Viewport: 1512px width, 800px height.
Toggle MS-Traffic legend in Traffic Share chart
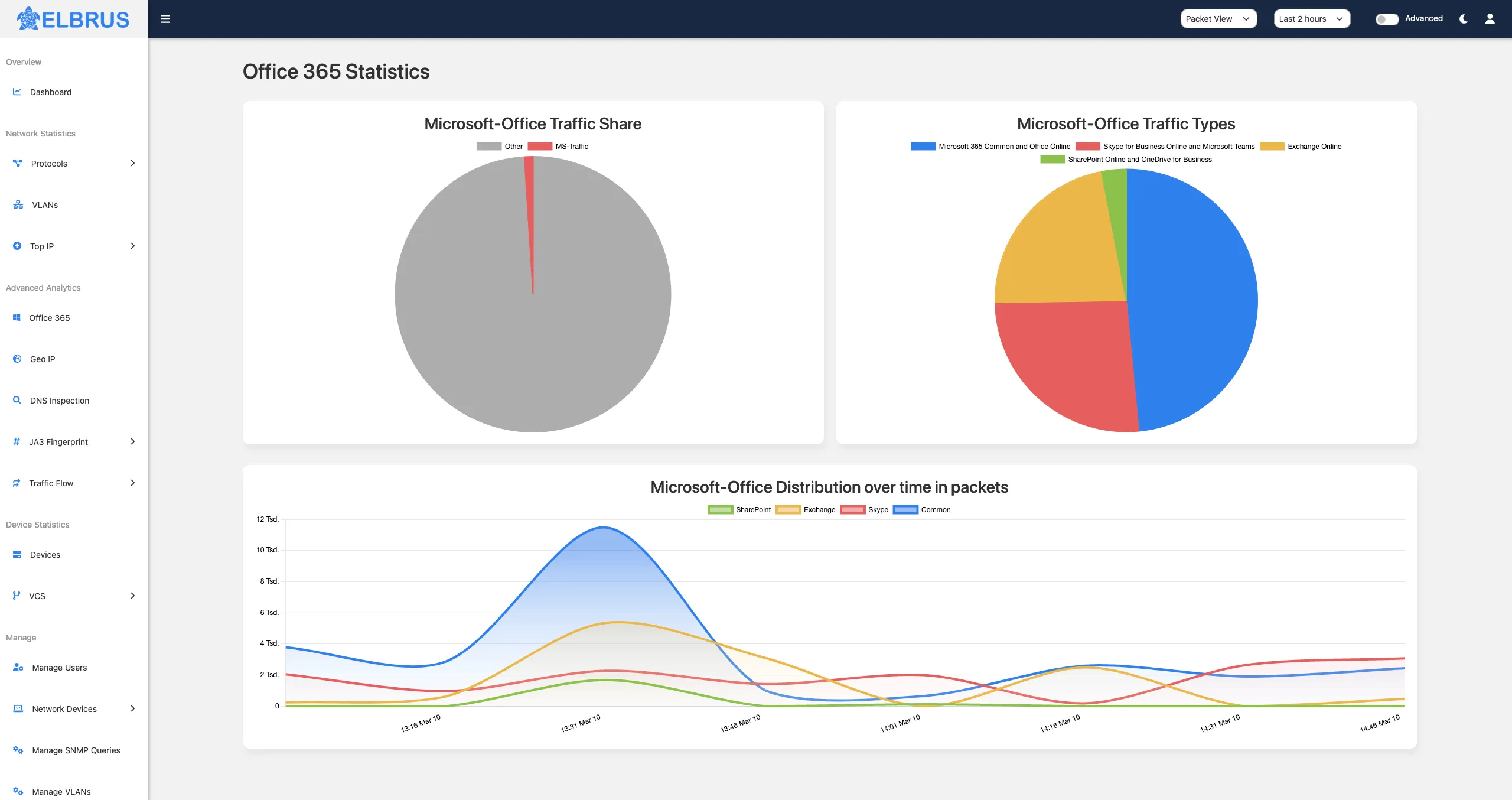(x=558, y=146)
